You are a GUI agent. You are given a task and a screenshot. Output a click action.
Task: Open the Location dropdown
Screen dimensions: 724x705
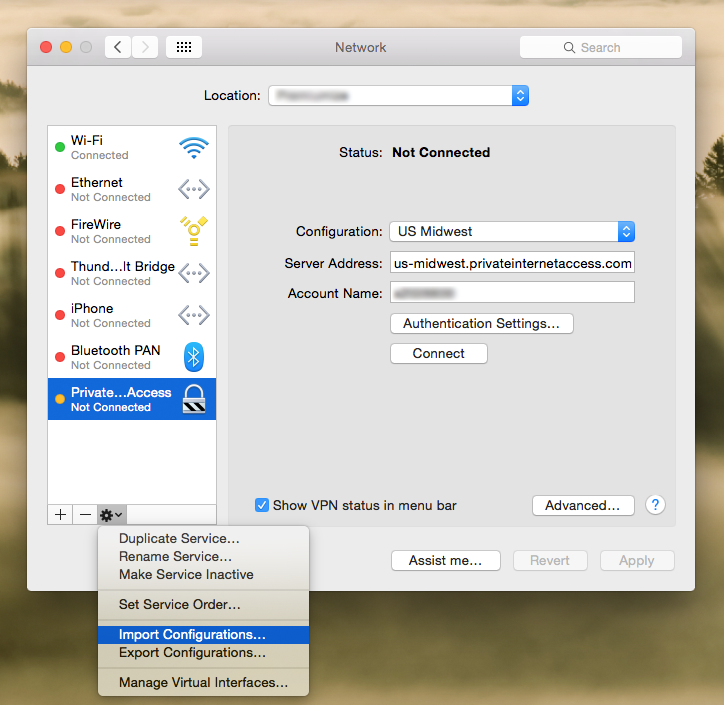(x=398, y=96)
